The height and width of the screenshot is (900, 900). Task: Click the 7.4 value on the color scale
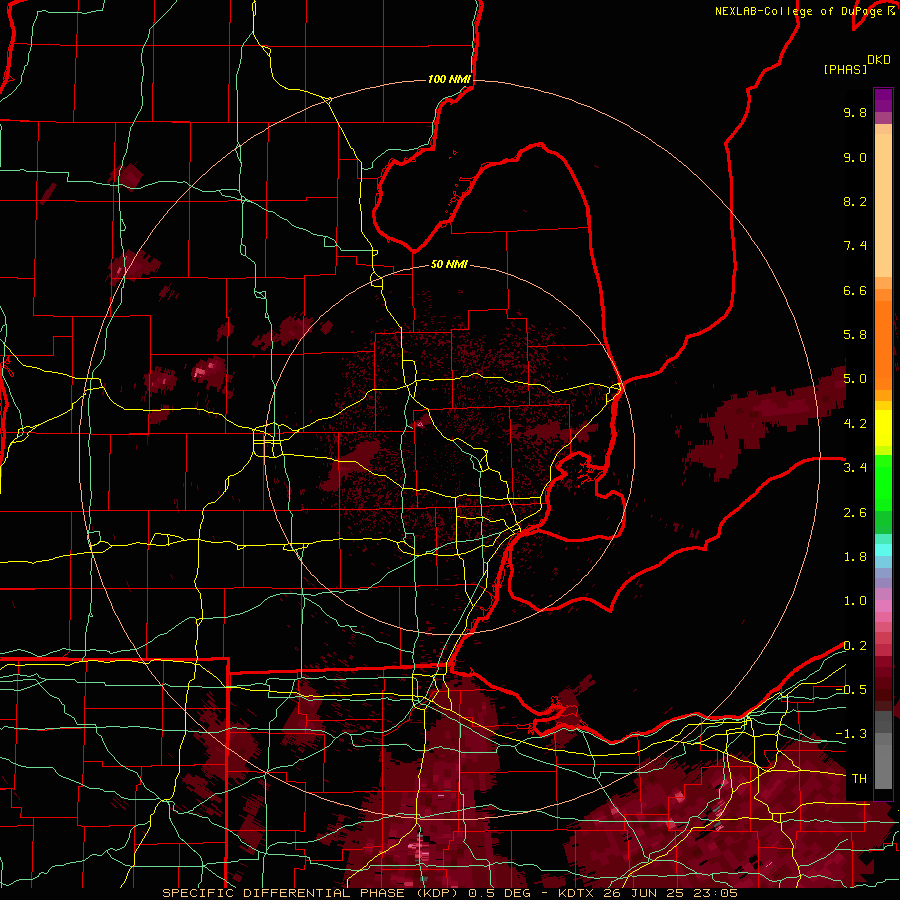point(855,246)
